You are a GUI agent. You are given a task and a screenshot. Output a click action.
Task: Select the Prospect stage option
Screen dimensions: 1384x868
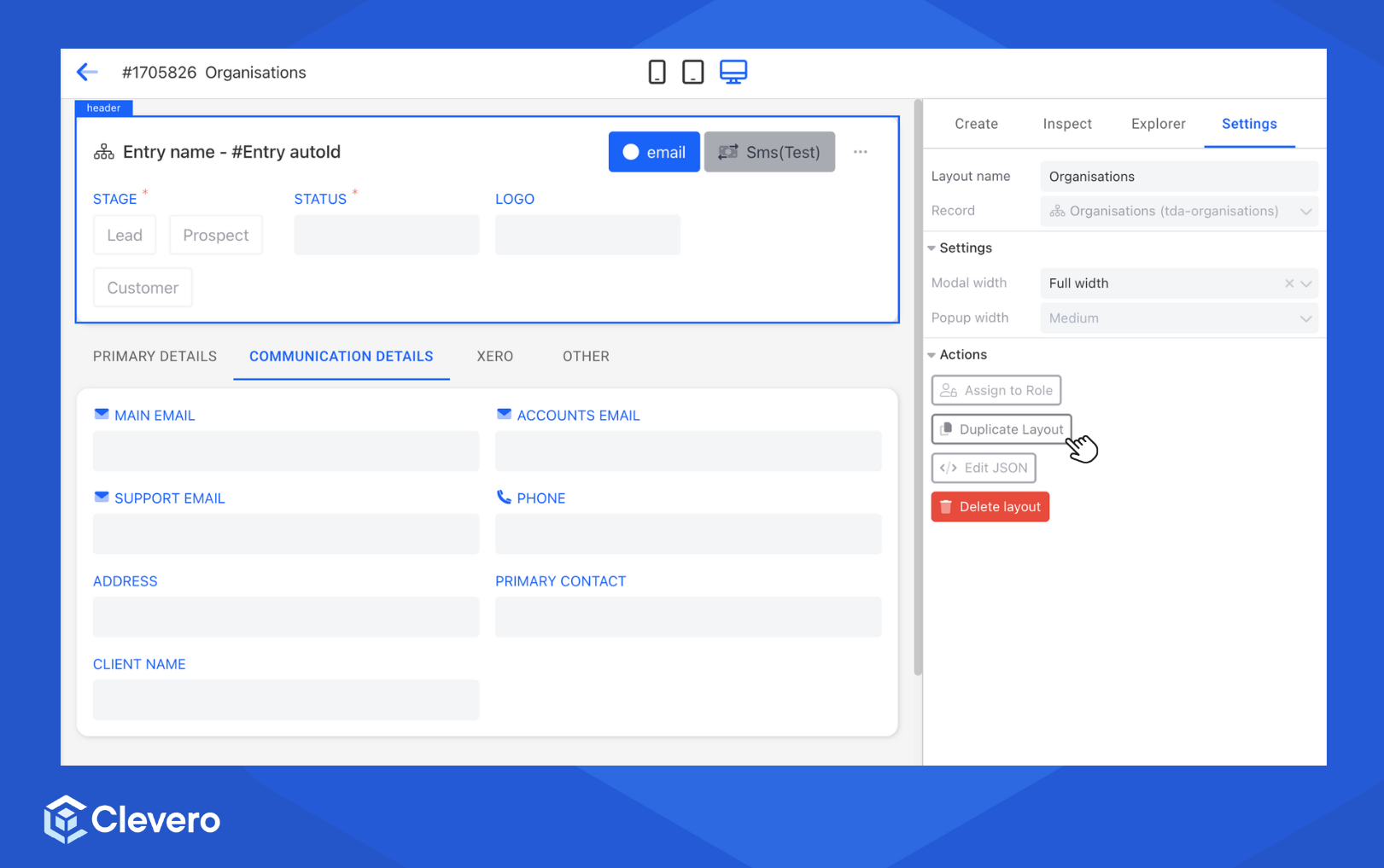click(x=216, y=235)
